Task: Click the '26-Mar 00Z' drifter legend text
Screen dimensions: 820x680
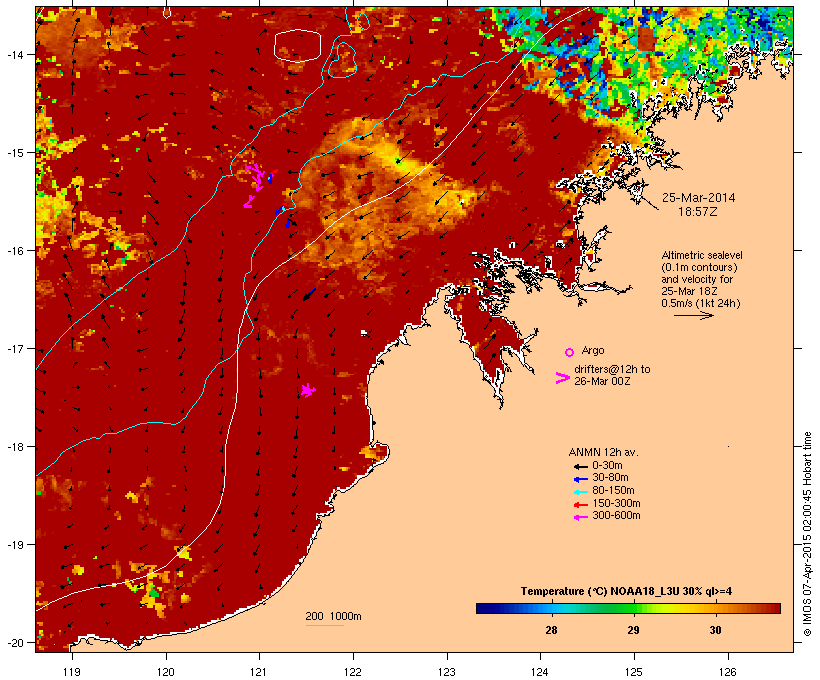Action: tap(602, 381)
